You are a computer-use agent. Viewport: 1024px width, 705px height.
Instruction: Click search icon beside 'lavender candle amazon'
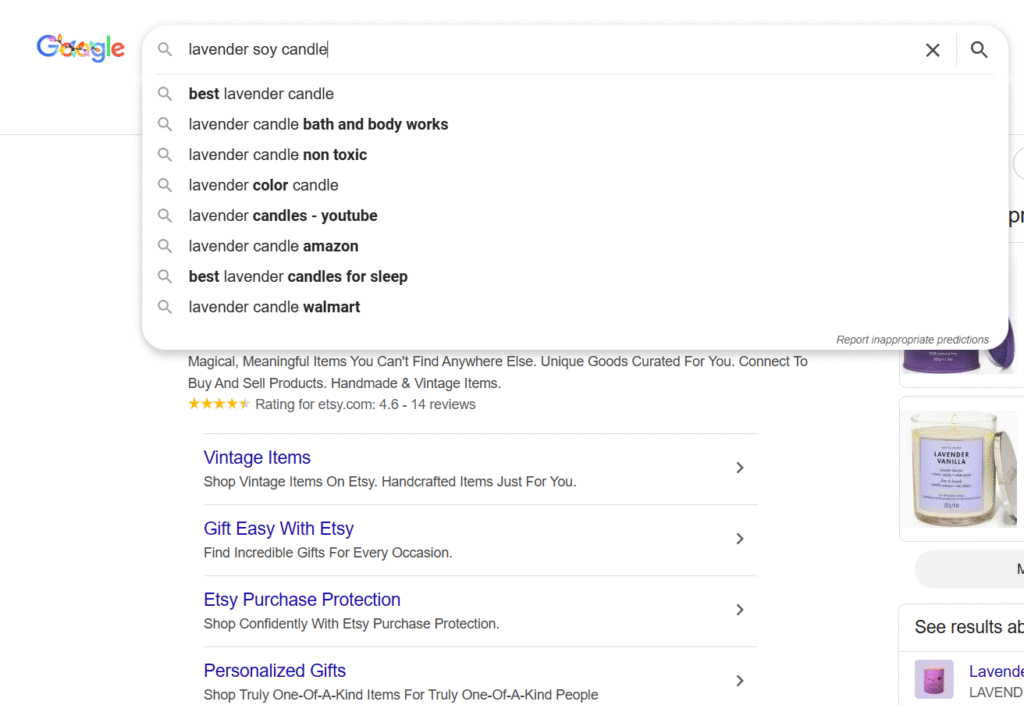click(165, 246)
